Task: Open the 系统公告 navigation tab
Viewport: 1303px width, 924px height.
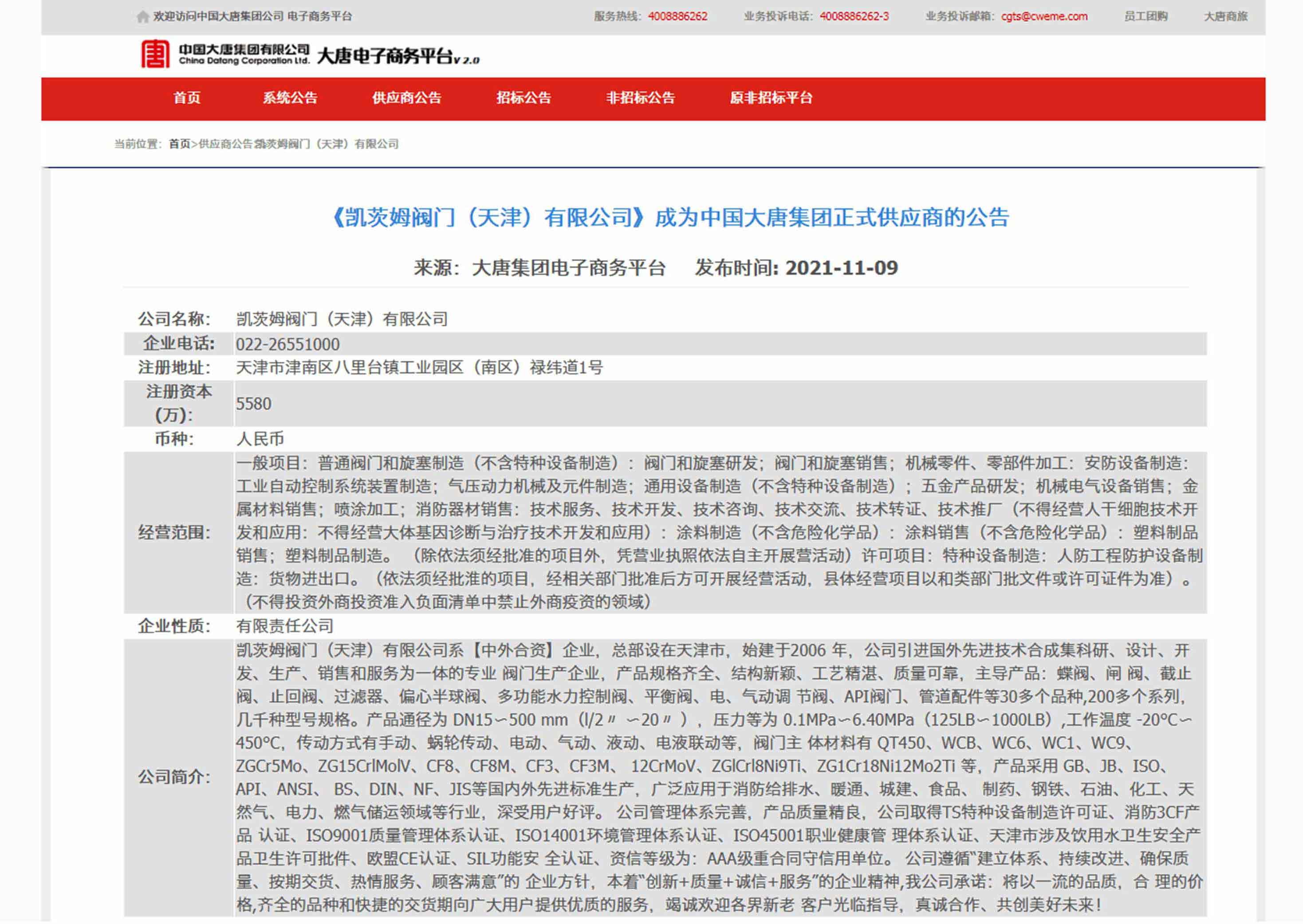Action: 290,98
